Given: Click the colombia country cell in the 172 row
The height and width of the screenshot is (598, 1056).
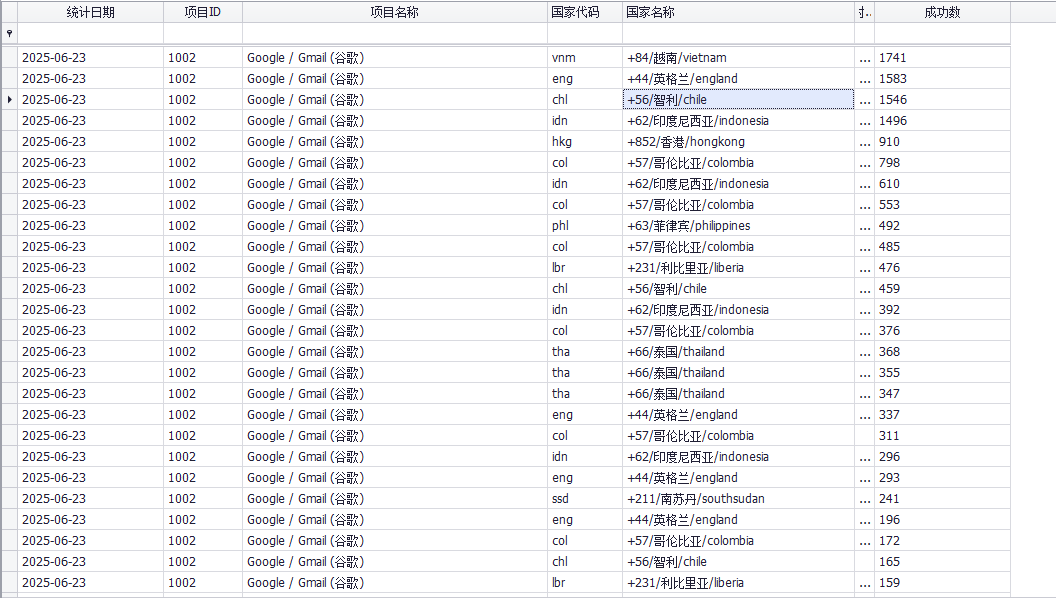Looking at the screenshot, I should tap(738, 541).
